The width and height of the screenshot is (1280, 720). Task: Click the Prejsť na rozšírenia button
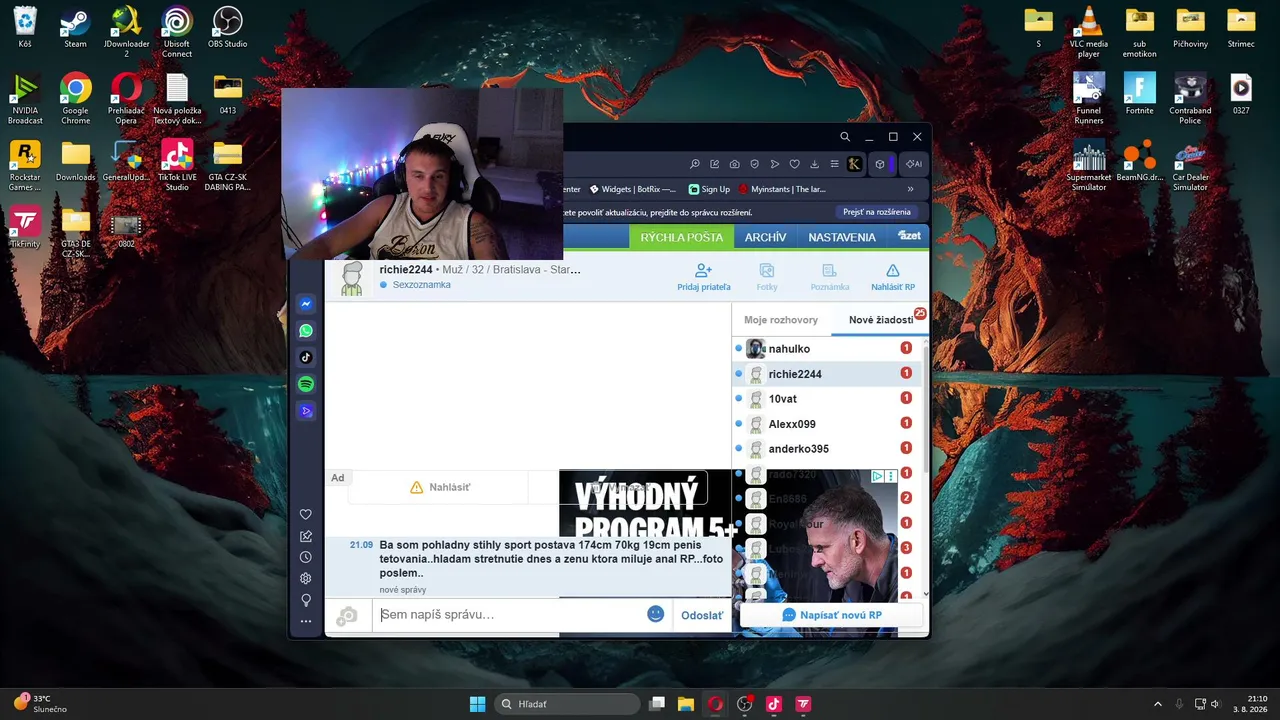877,212
